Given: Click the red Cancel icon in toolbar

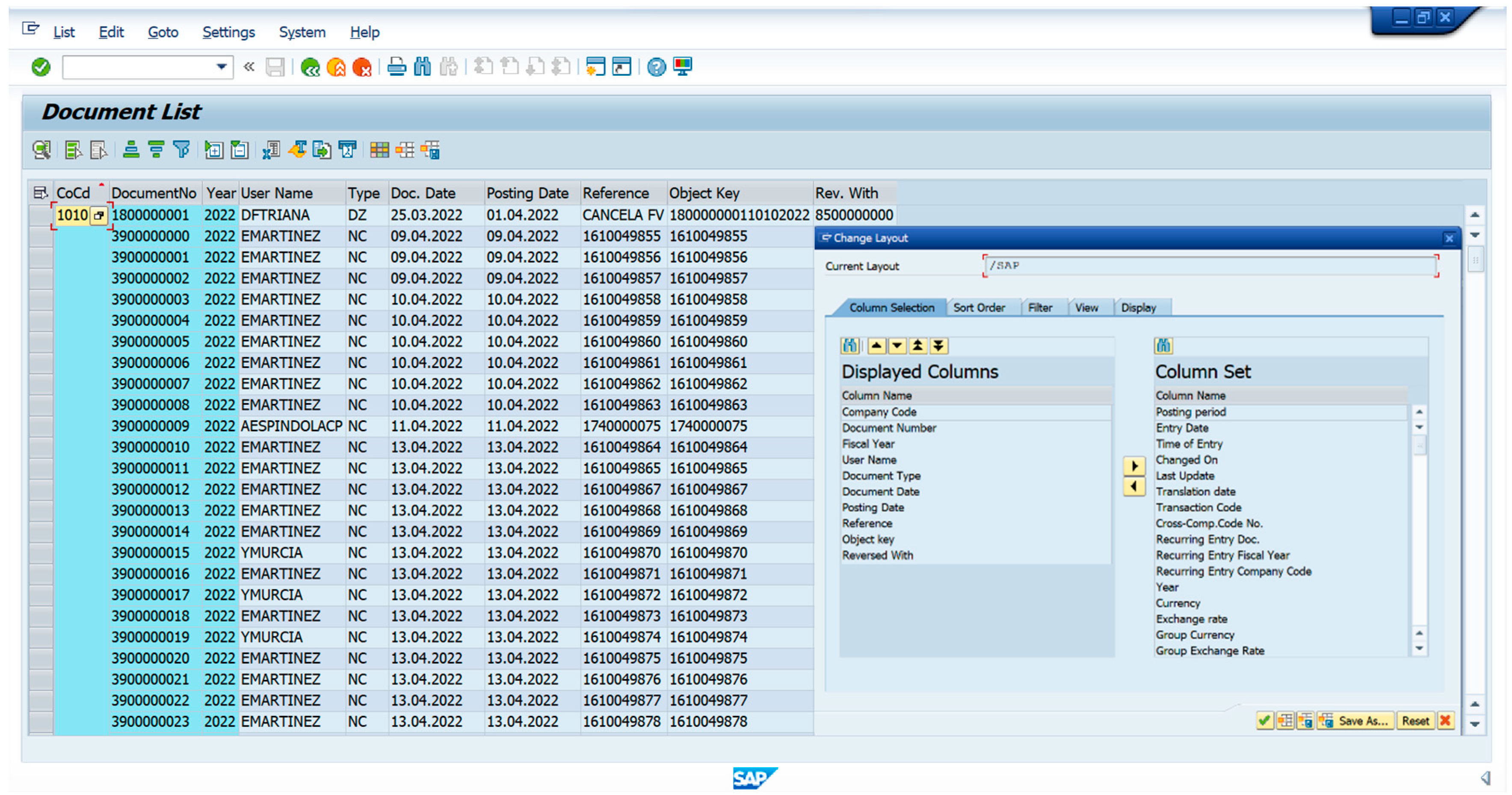Looking at the screenshot, I should (361, 67).
